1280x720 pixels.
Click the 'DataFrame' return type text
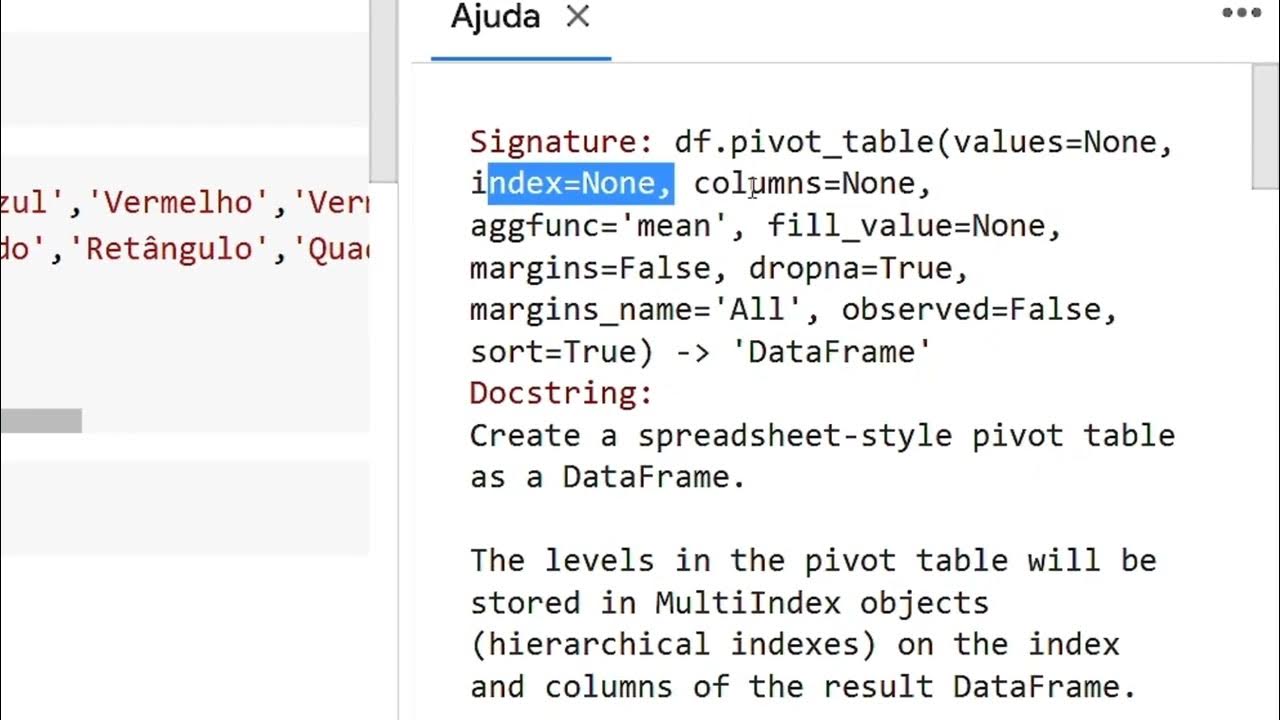[839, 352]
